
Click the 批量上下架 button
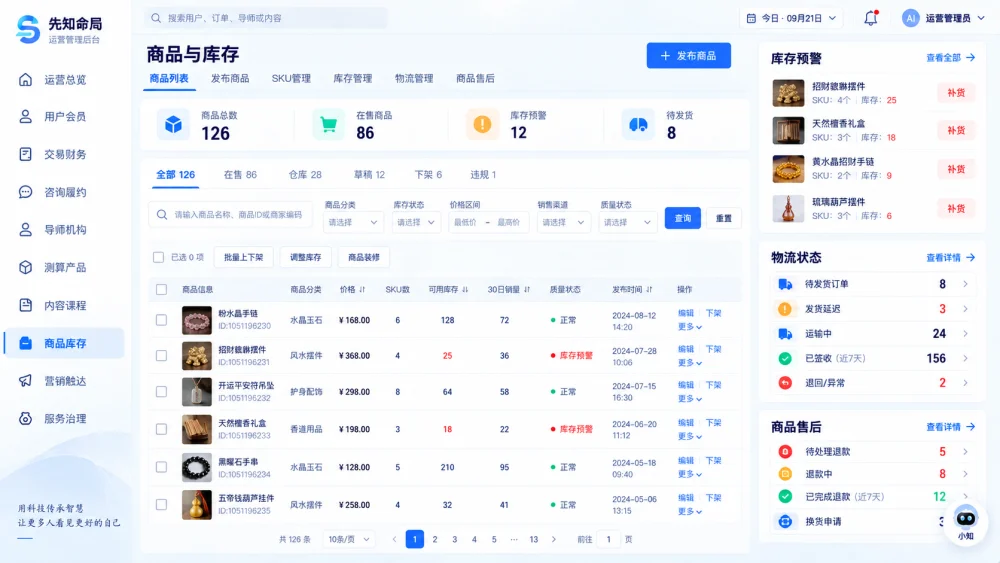point(244,258)
